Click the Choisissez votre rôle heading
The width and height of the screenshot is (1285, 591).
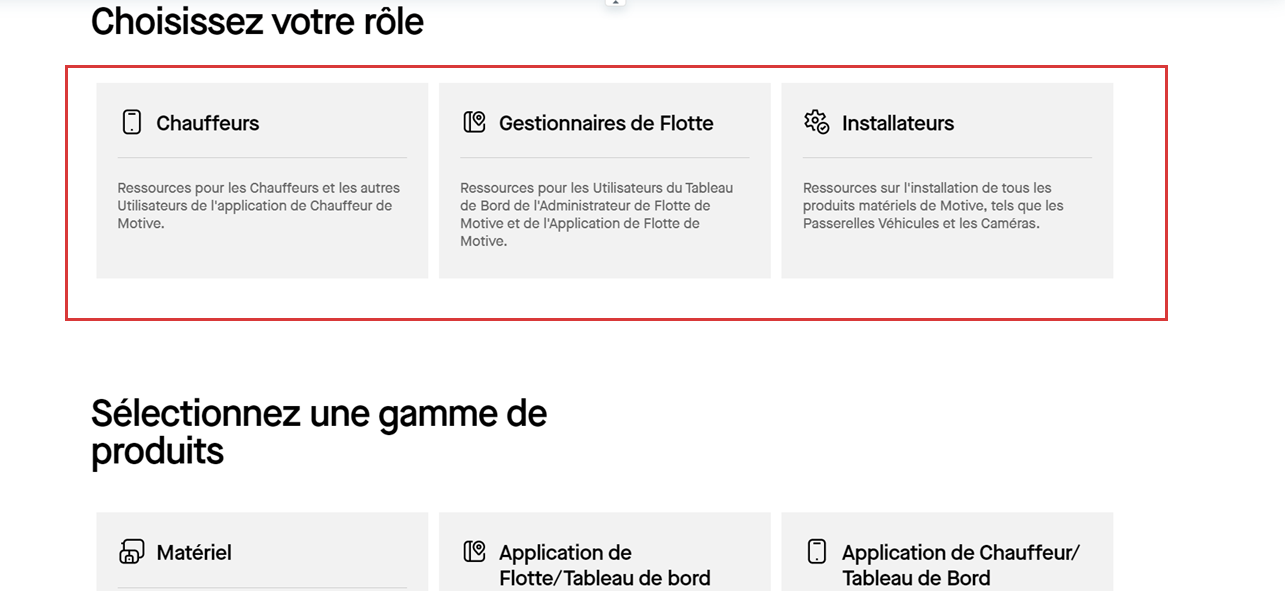(257, 21)
